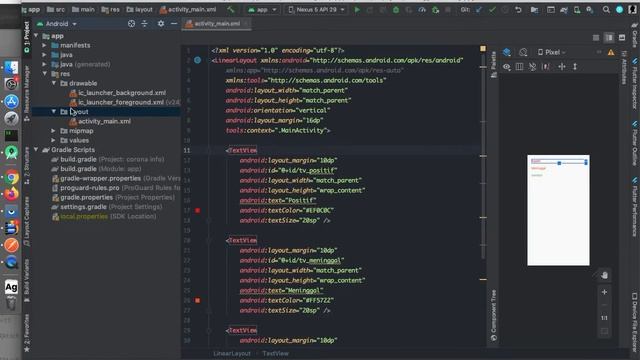Hide the Project panel with minus icon

click(x=174, y=24)
